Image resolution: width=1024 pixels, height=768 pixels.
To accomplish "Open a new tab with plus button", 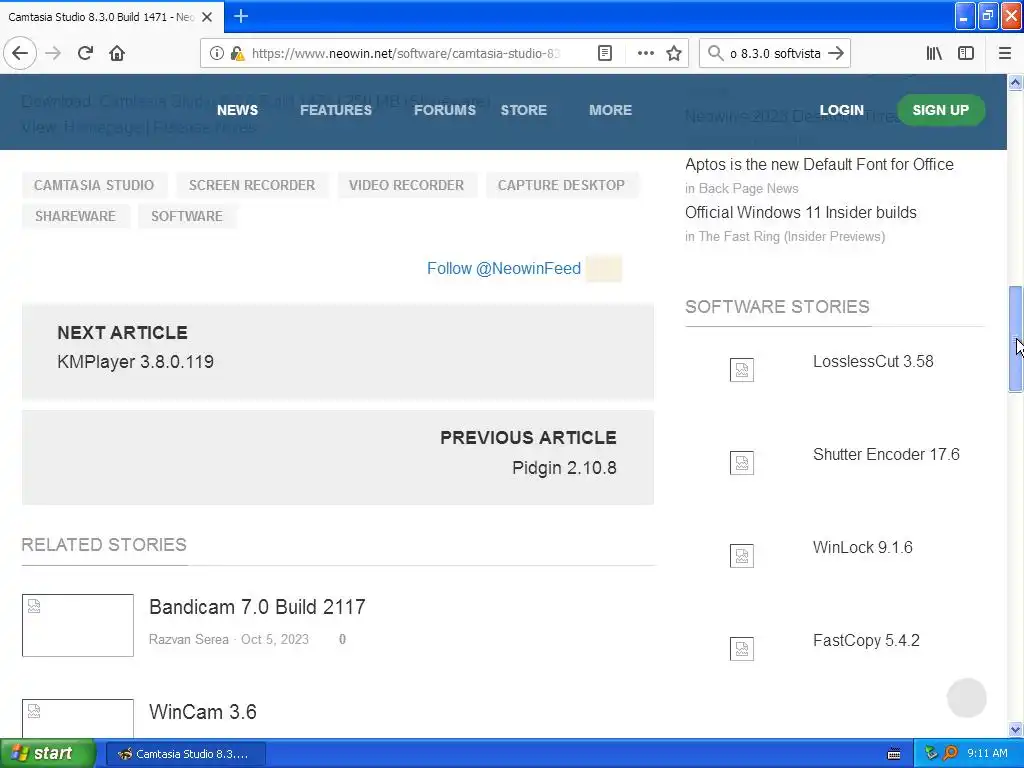I will (241, 16).
